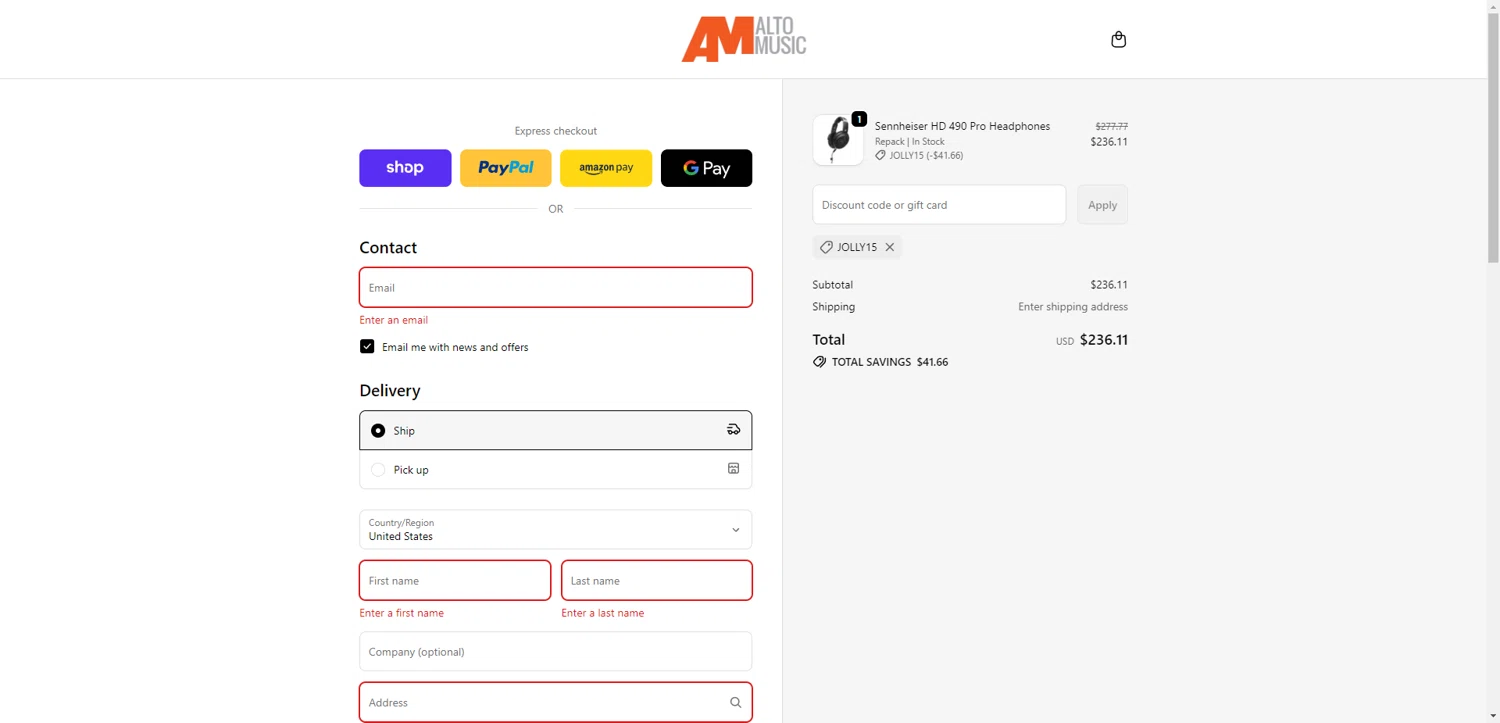Click the Sennheiser HD 490 Pro Headphones title
Image resolution: width=1500 pixels, height=723 pixels.
(x=962, y=126)
